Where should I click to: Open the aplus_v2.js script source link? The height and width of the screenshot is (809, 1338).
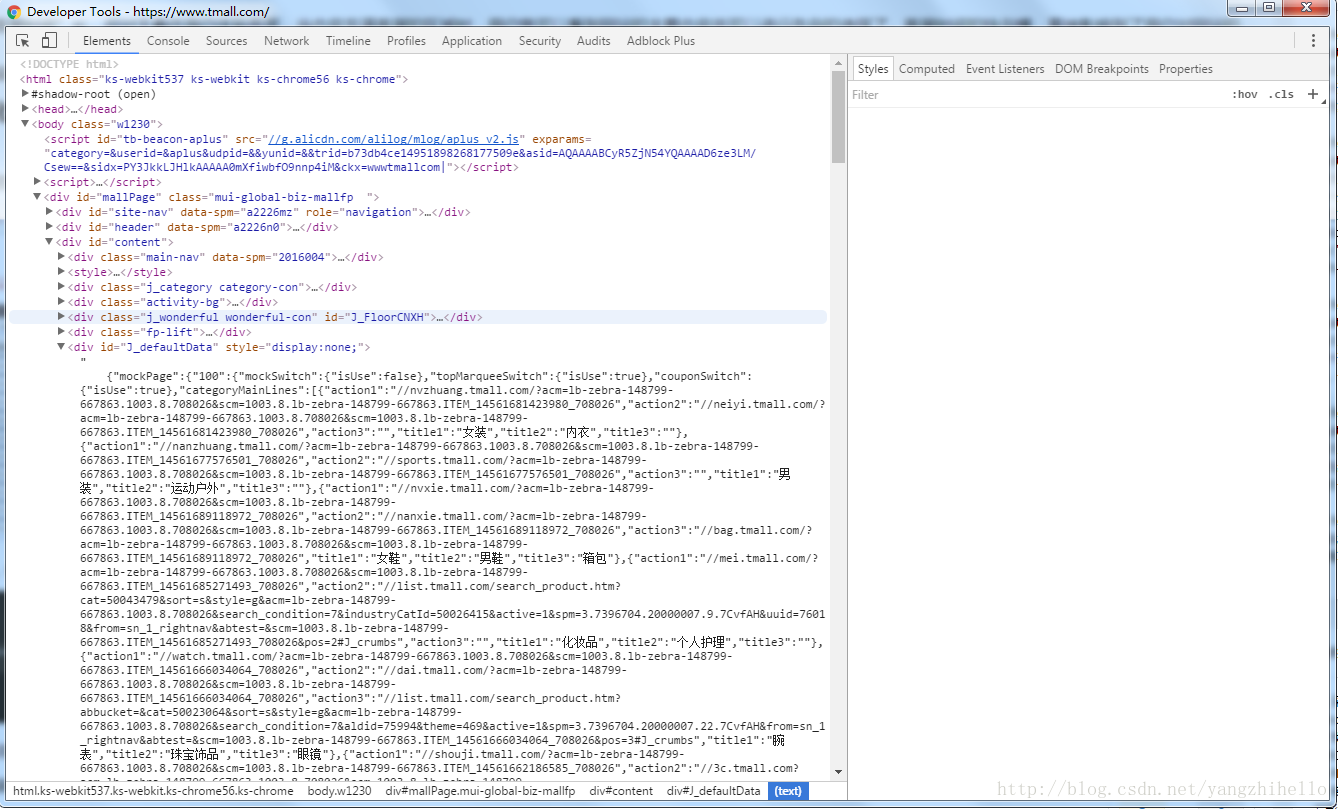click(x=393, y=139)
